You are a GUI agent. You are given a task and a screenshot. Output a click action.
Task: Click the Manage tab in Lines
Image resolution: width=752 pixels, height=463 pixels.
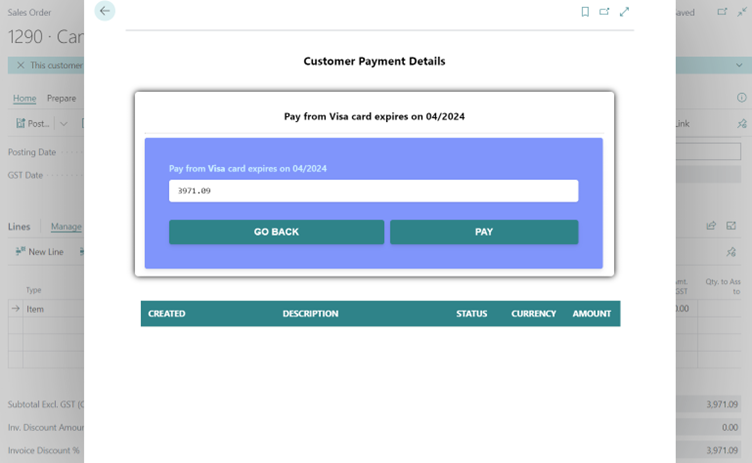[x=66, y=226]
